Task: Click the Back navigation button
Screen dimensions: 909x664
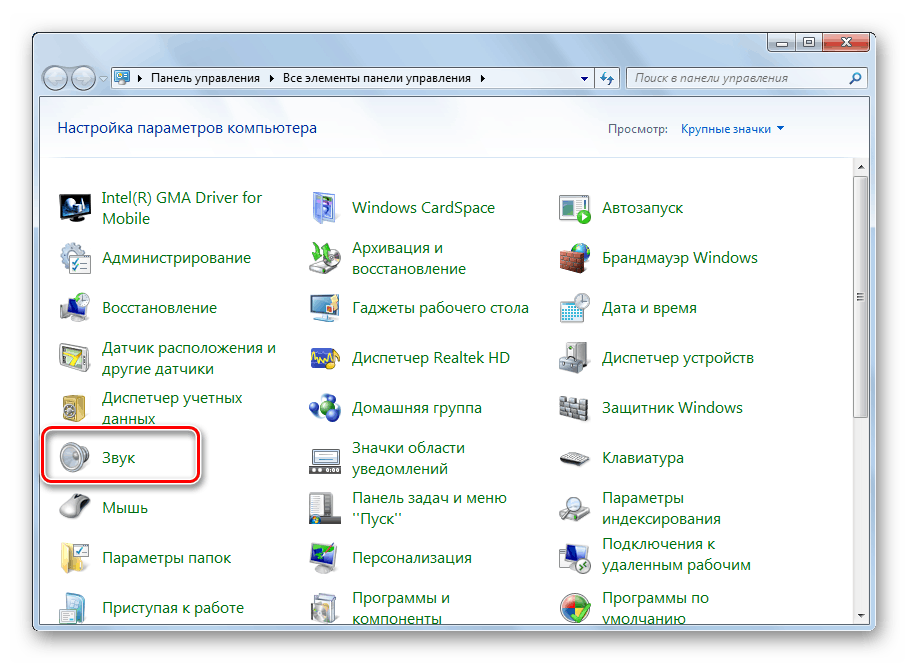Action: click(56, 78)
